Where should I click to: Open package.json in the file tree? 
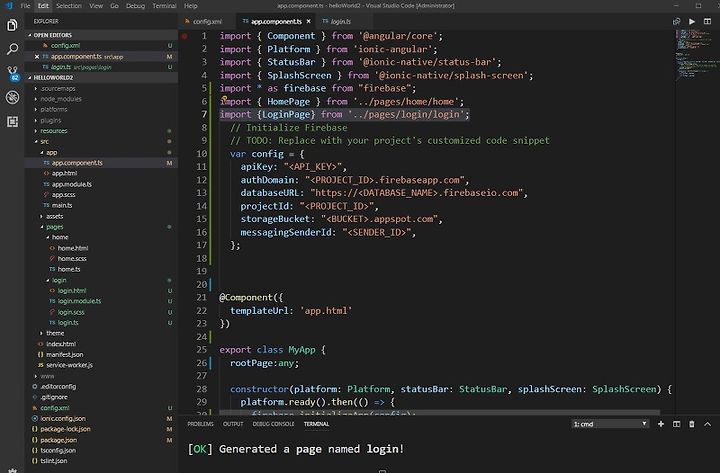click(58, 440)
